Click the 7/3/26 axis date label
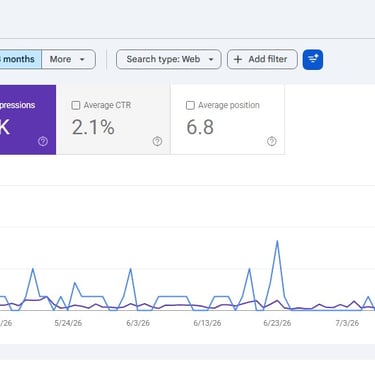The image size is (375, 366). coord(347,323)
